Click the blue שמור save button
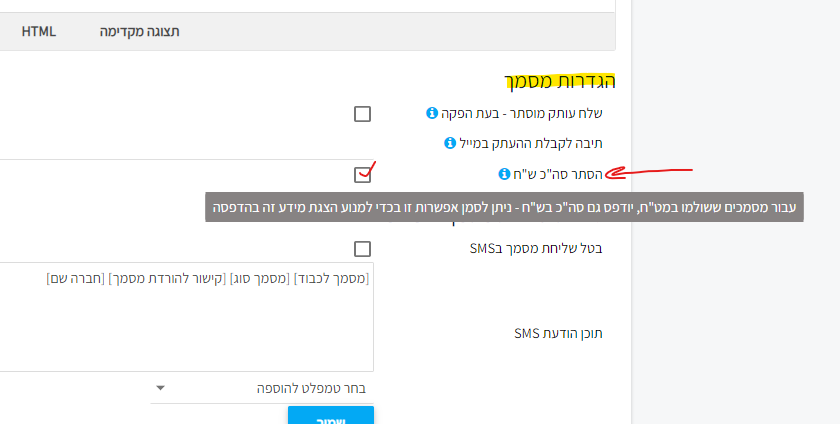The image size is (840, 424). click(331, 415)
